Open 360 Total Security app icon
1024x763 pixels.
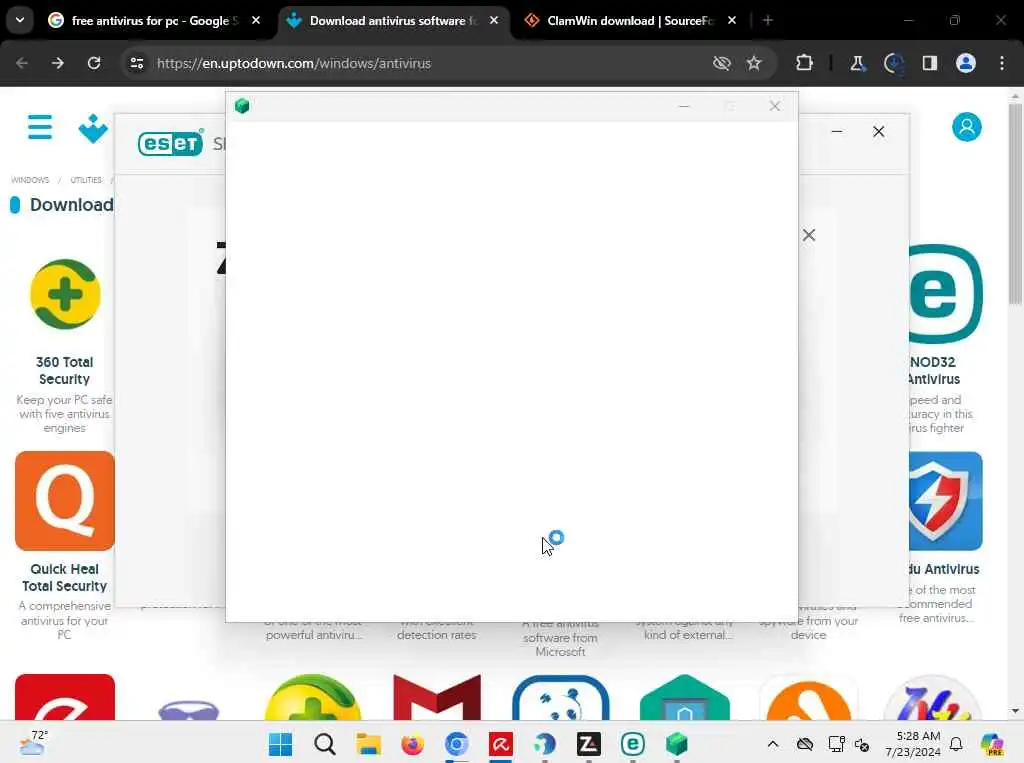pyautogui.click(x=65, y=295)
